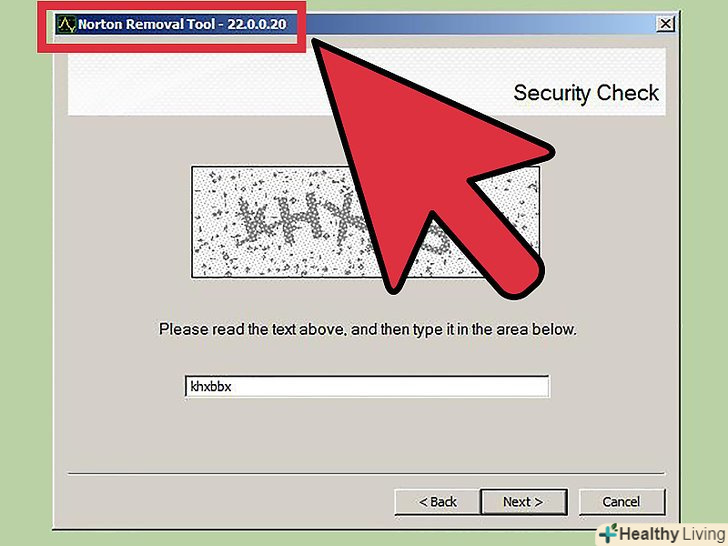Viewport: 728px width, 546px height.
Task: Click the large red arrow graphic
Action: pos(432,169)
